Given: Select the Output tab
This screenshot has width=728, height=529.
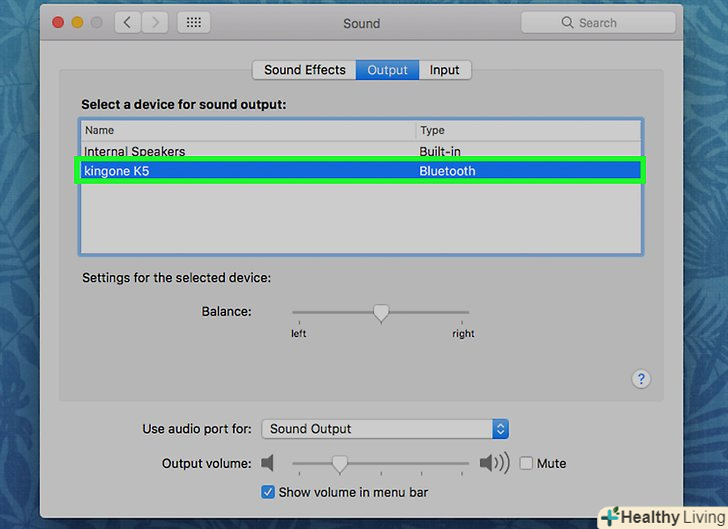Looking at the screenshot, I should [x=387, y=70].
